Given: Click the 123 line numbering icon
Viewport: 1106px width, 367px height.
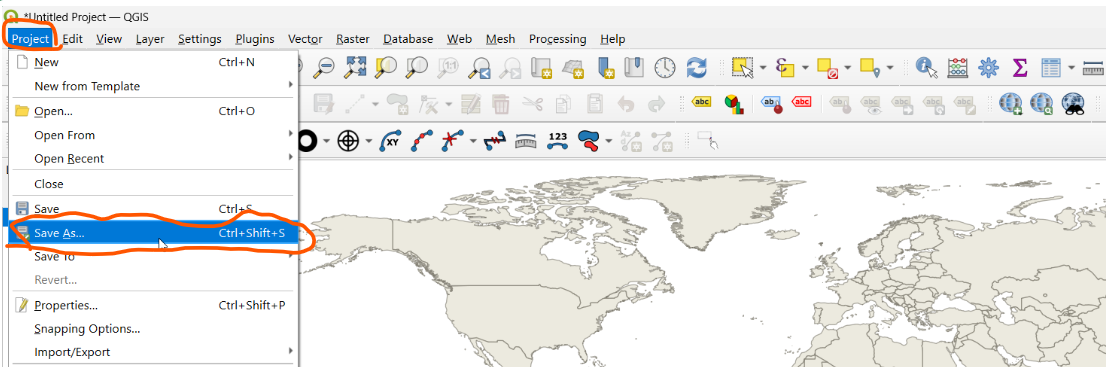Looking at the screenshot, I should coord(558,139).
